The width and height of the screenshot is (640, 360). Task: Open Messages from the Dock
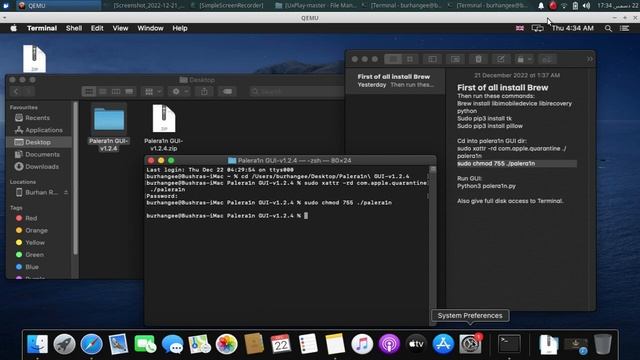point(172,344)
